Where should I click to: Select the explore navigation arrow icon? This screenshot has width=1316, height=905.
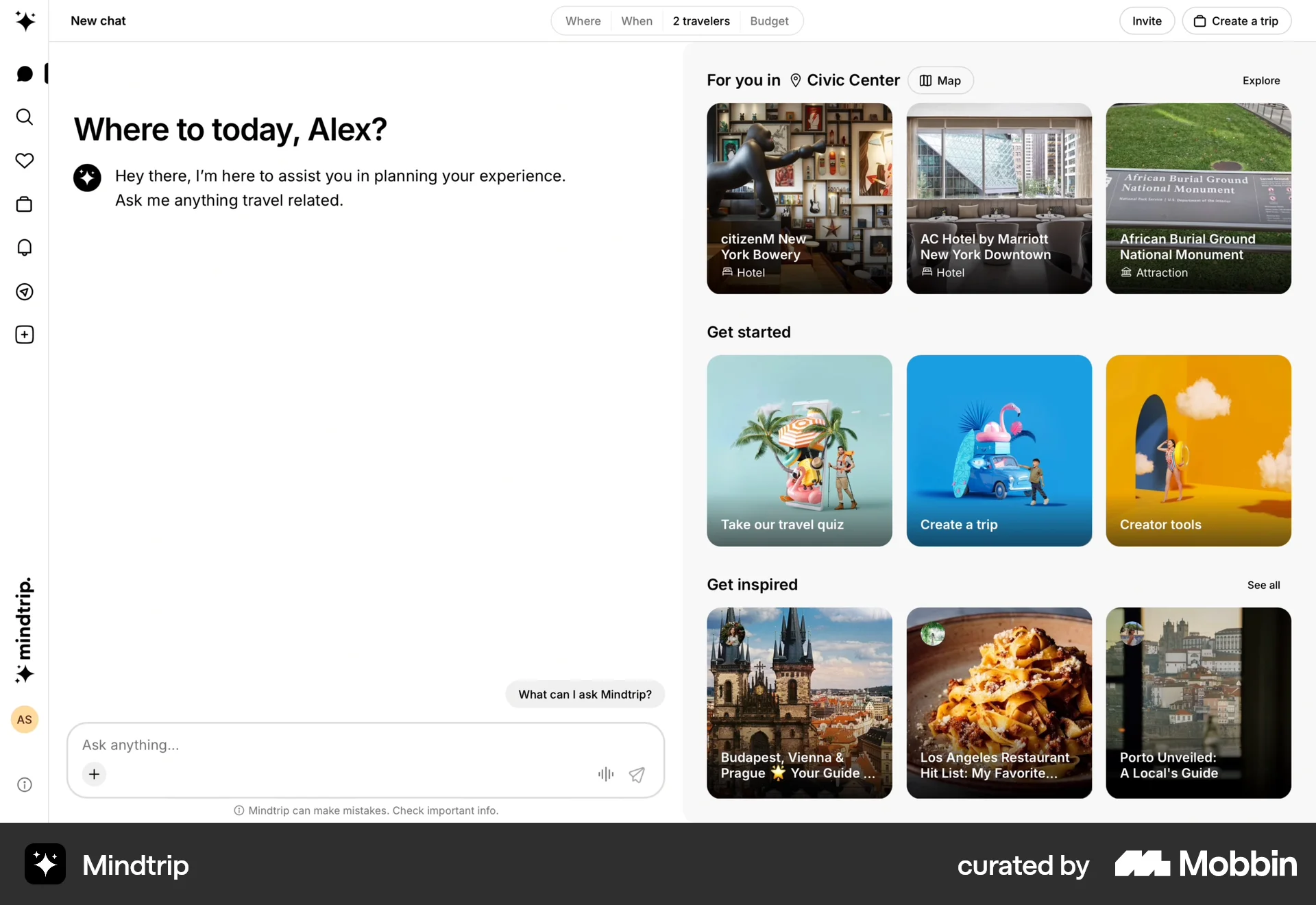(x=25, y=291)
